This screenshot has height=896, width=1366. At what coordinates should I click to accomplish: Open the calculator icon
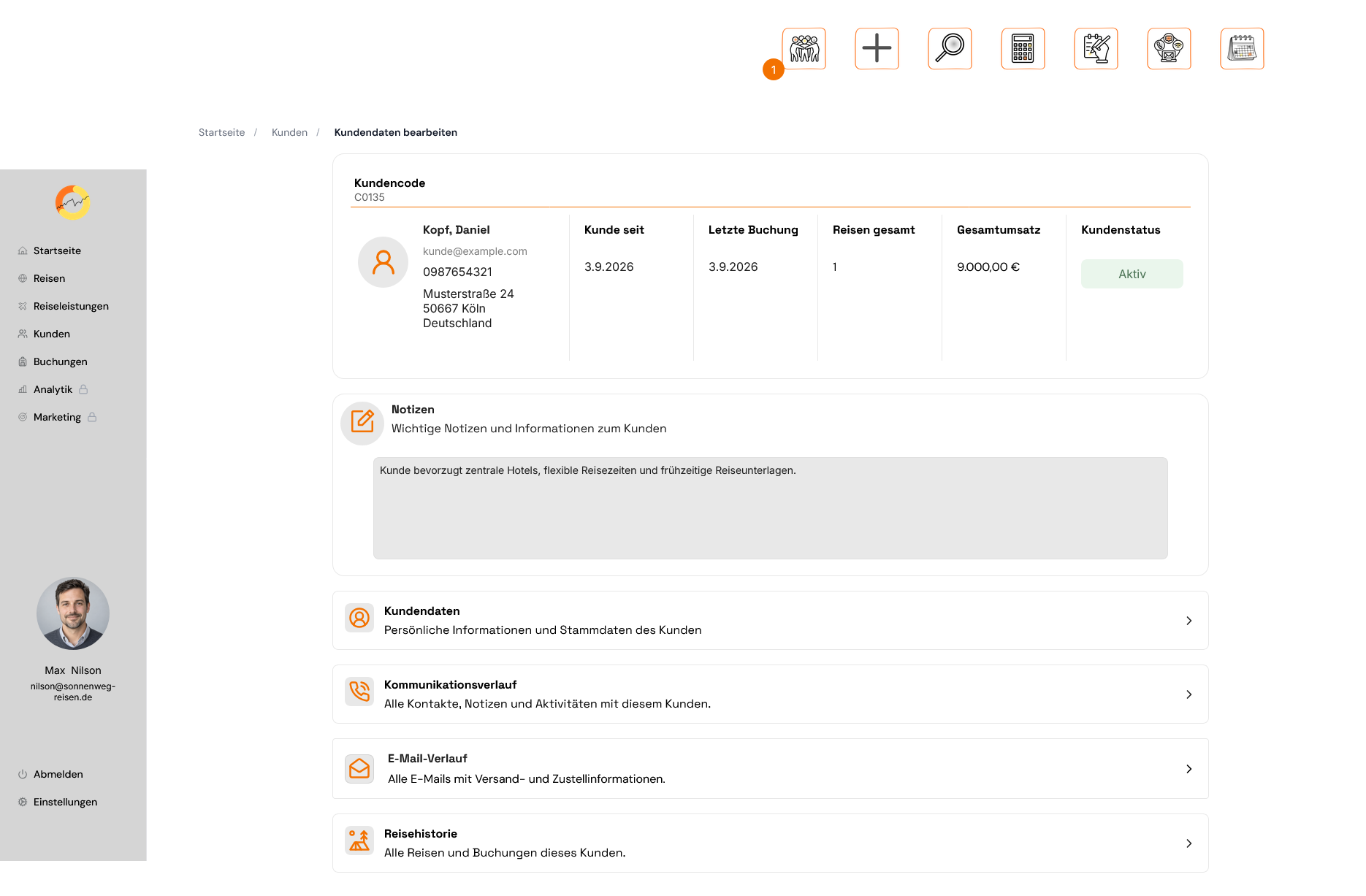[1023, 49]
